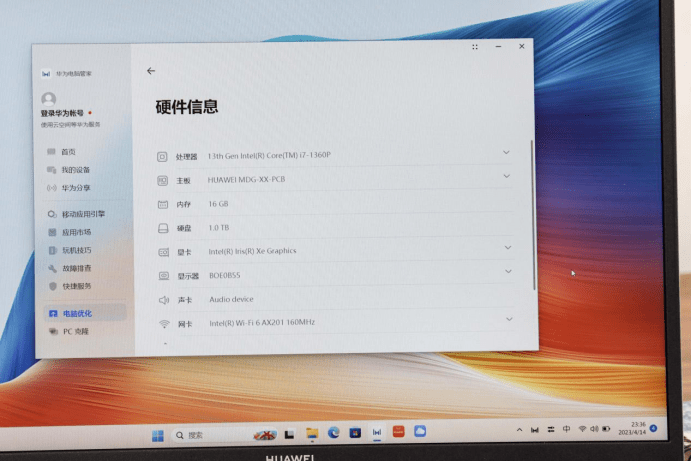Click the speaker icon beside 声卡

pyautogui.click(x=164, y=300)
